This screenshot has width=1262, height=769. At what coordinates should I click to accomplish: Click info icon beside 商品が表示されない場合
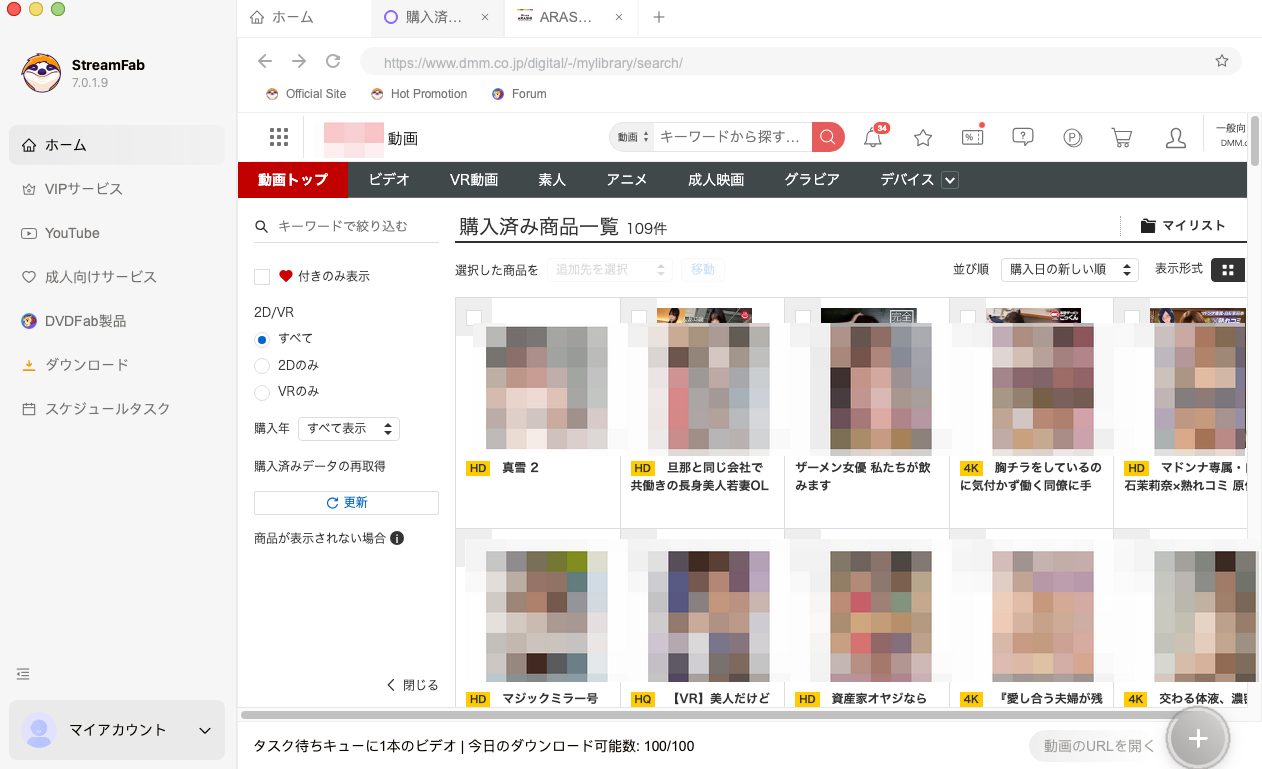coord(397,538)
